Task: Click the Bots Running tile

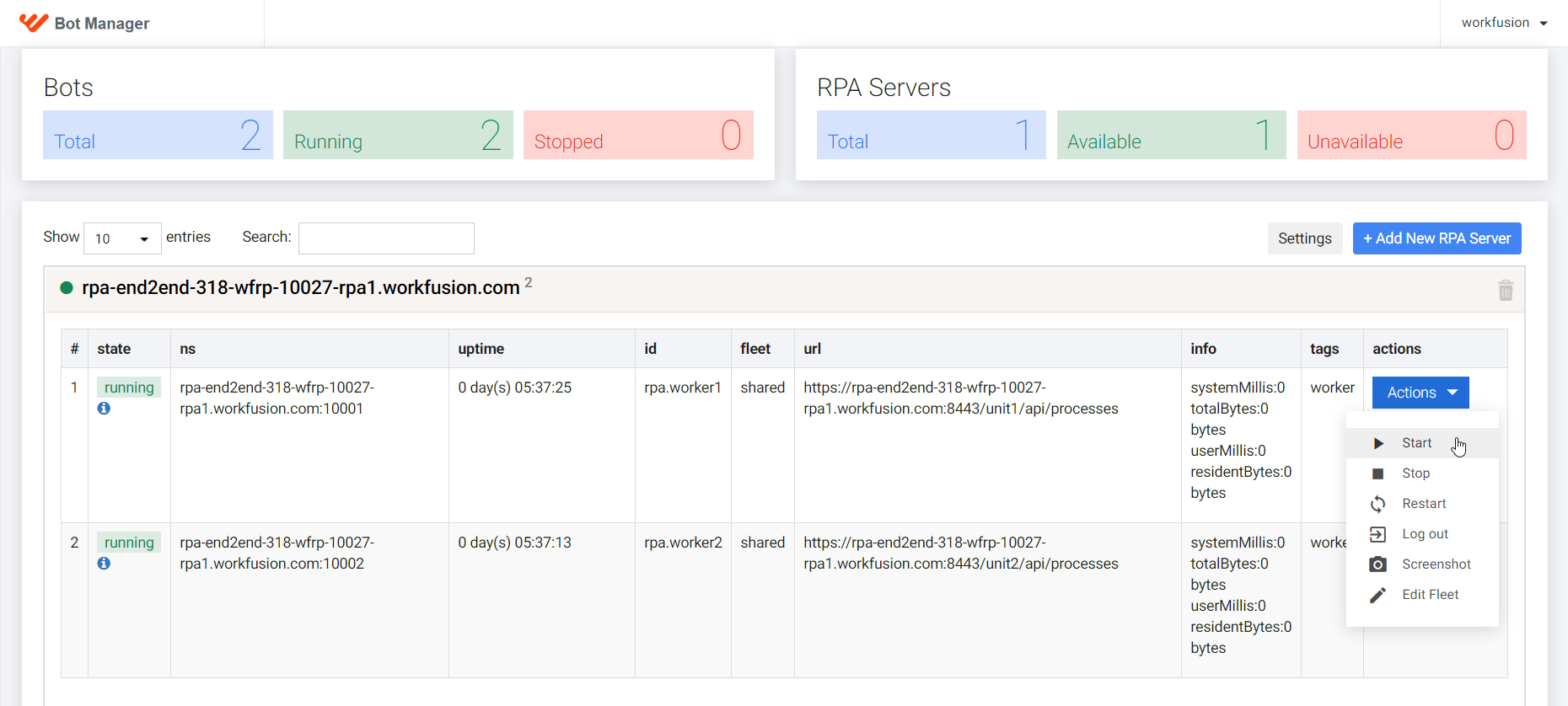Action: coord(398,135)
